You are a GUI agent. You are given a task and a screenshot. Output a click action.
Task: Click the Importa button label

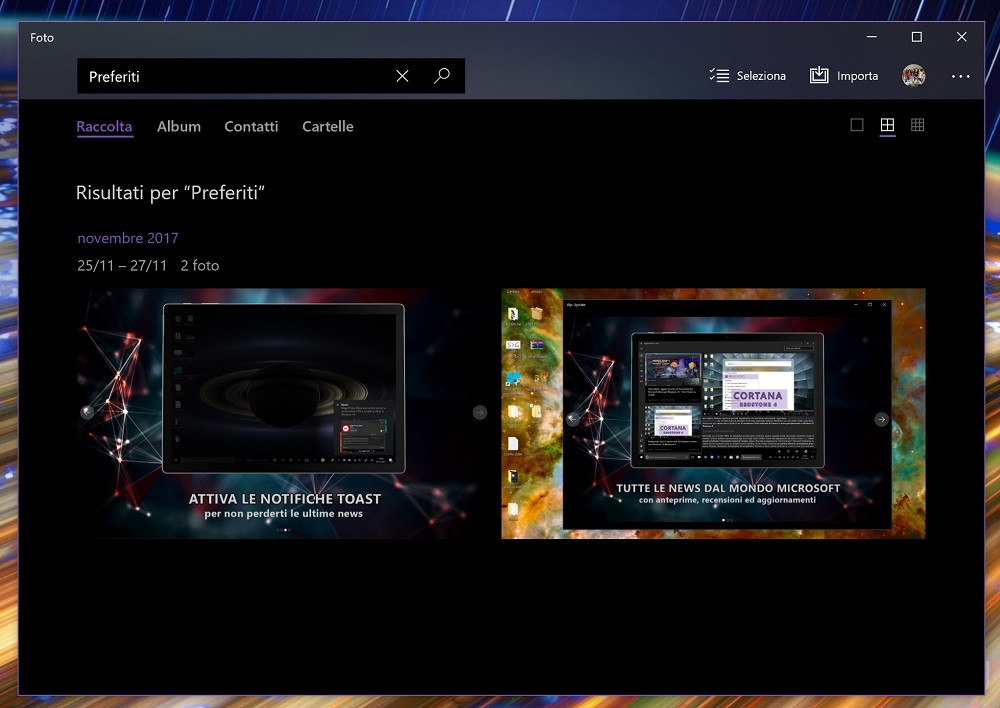click(x=857, y=76)
